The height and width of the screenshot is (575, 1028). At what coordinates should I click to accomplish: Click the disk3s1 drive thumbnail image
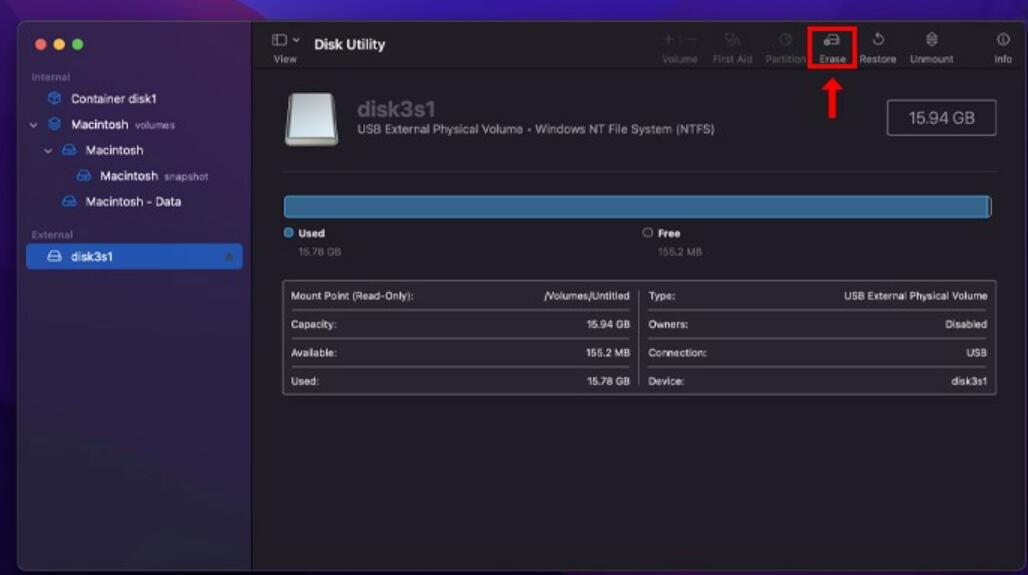click(x=312, y=119)
